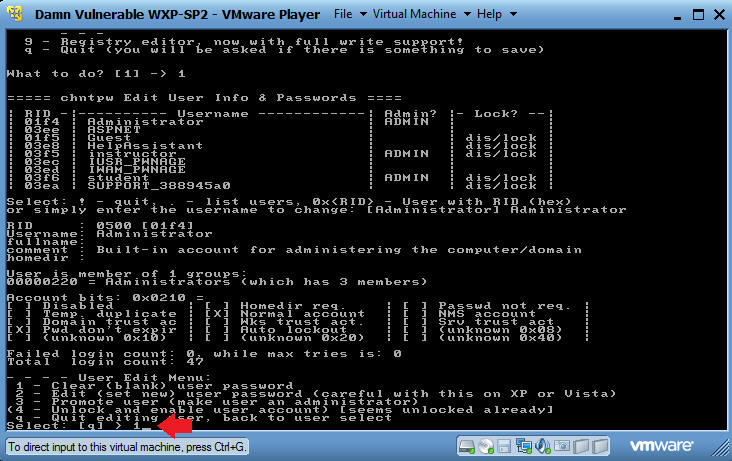732x461 pixels.
Task: Click the SUPPORT_388945a0 username row
Action: [x=279, y=186]
